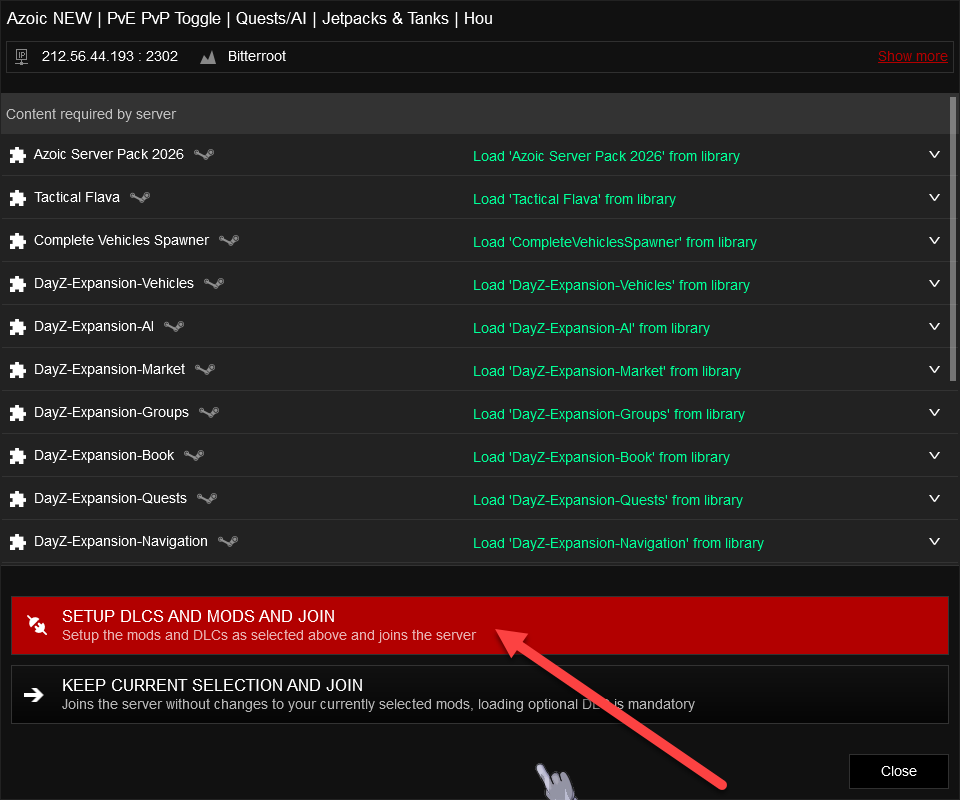Select Load 'DayZ-Expansion-Book' from library
Viewport: 960px width, 800px height.
601,457
